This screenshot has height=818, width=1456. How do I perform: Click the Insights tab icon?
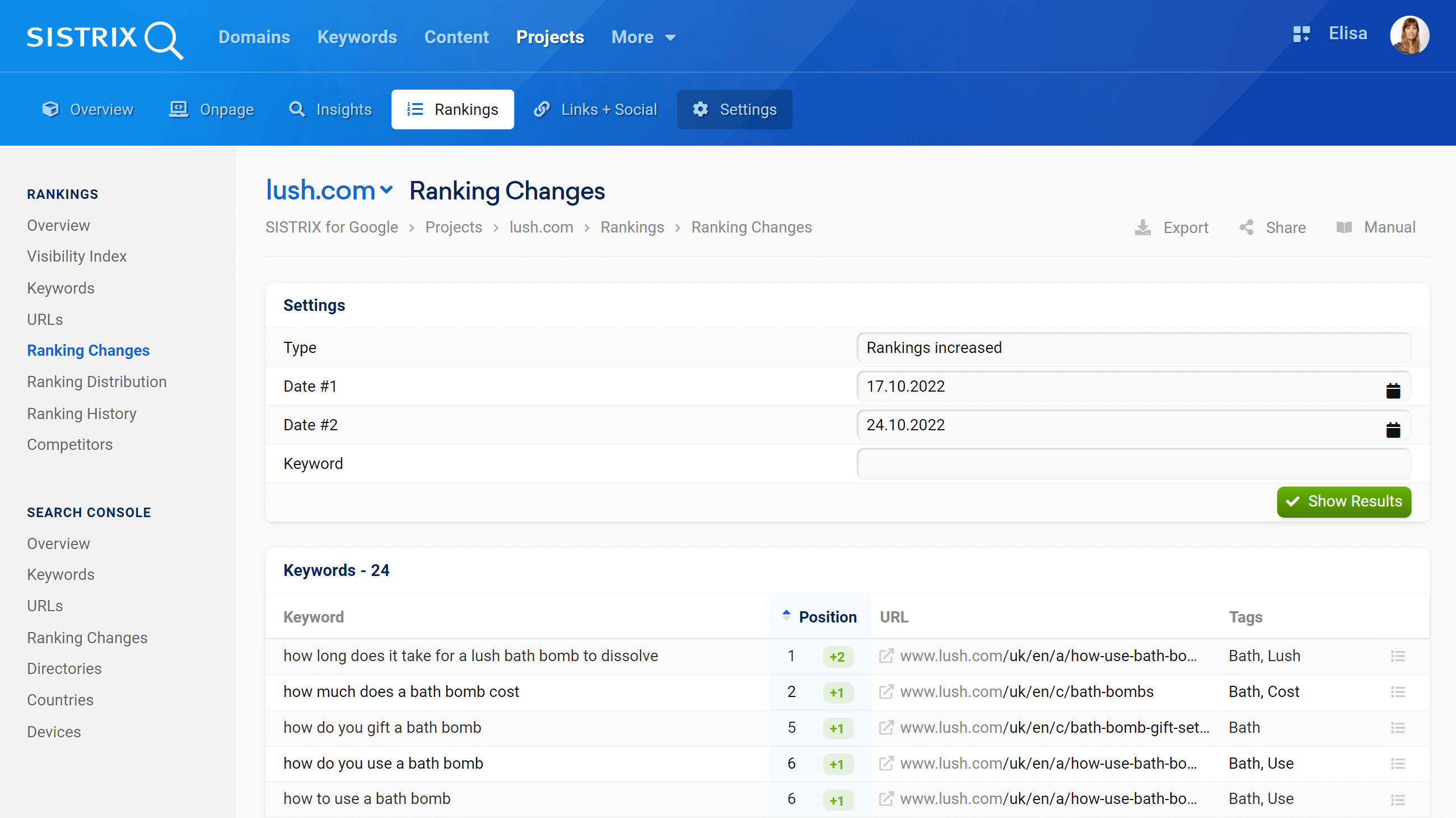(298, 109)
